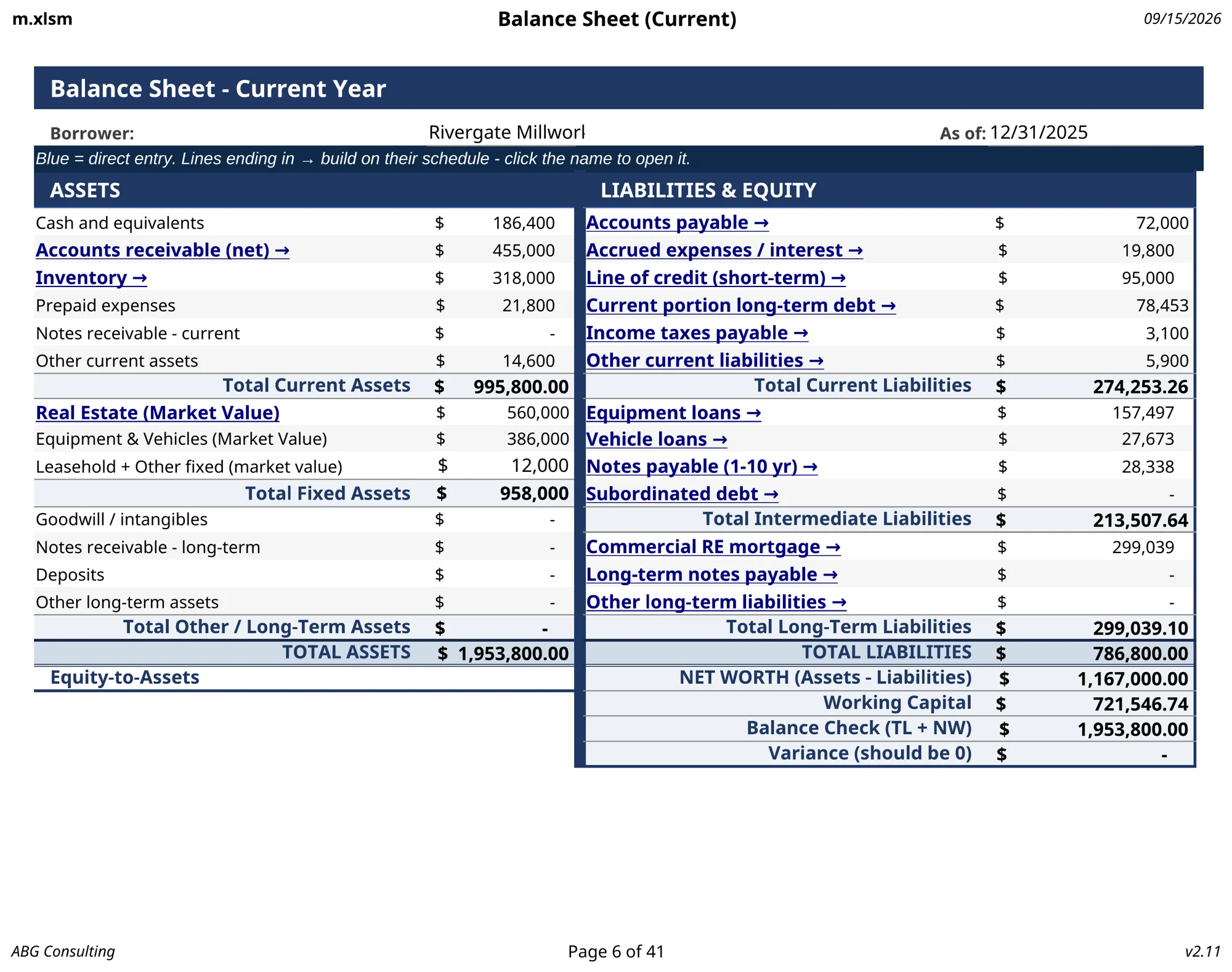Open the Inventory schedule link
Image resolution: width=1232 pixels, height=972 pixels.
(x=91, y=278)
